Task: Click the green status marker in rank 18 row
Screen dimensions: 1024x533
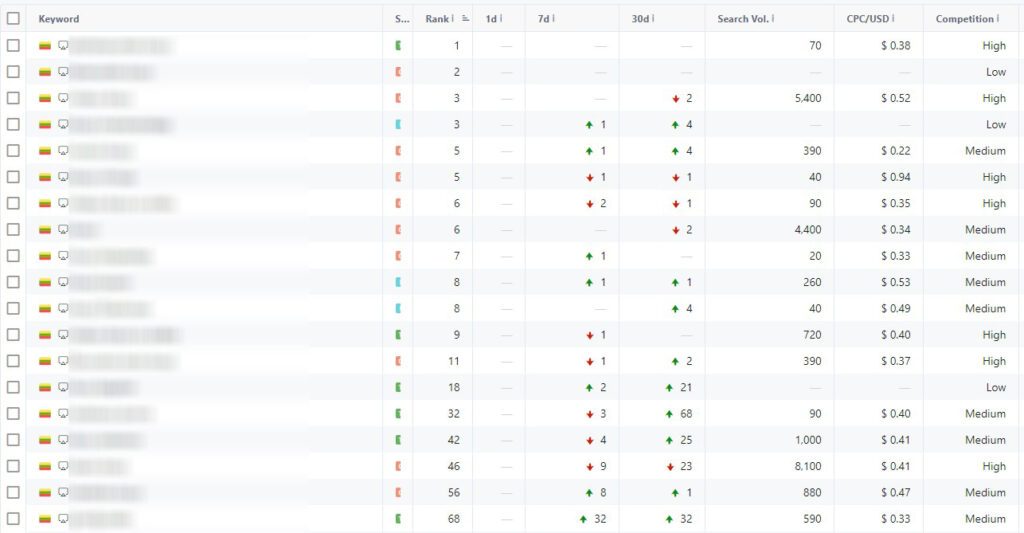Action: point(398,387)
